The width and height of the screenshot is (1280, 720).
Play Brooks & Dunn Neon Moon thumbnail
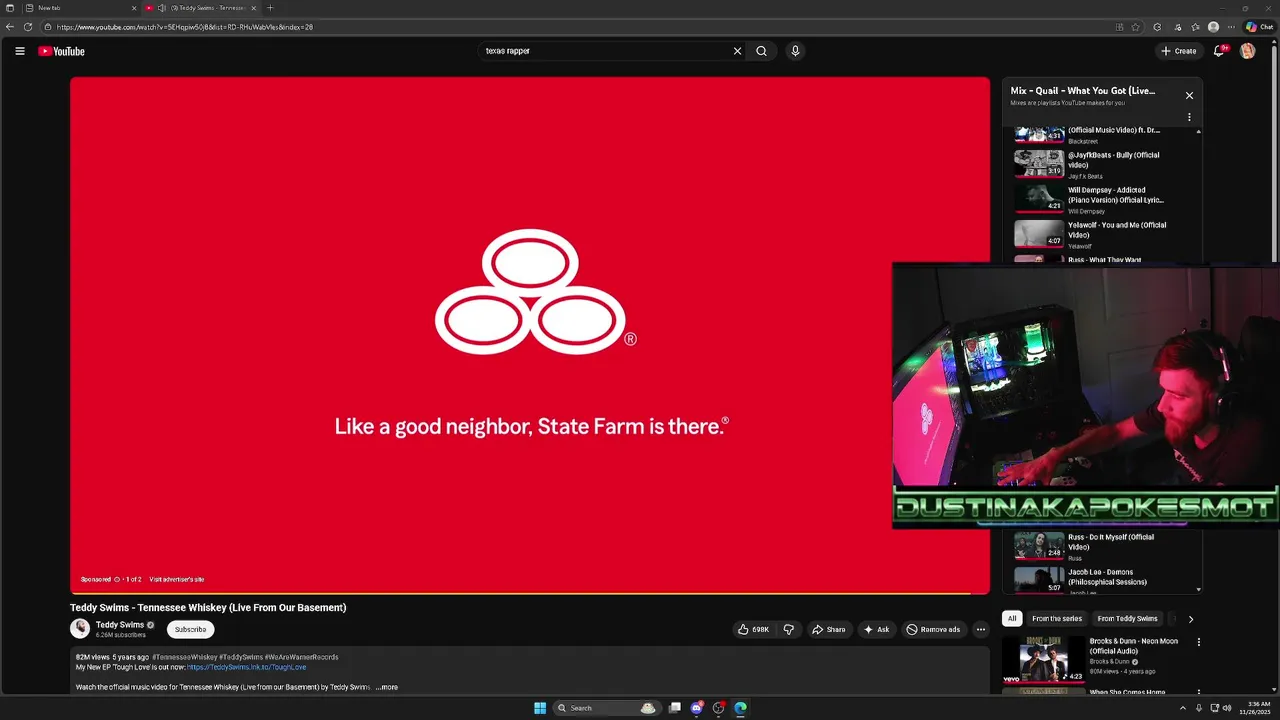(x=1043, y=660)
